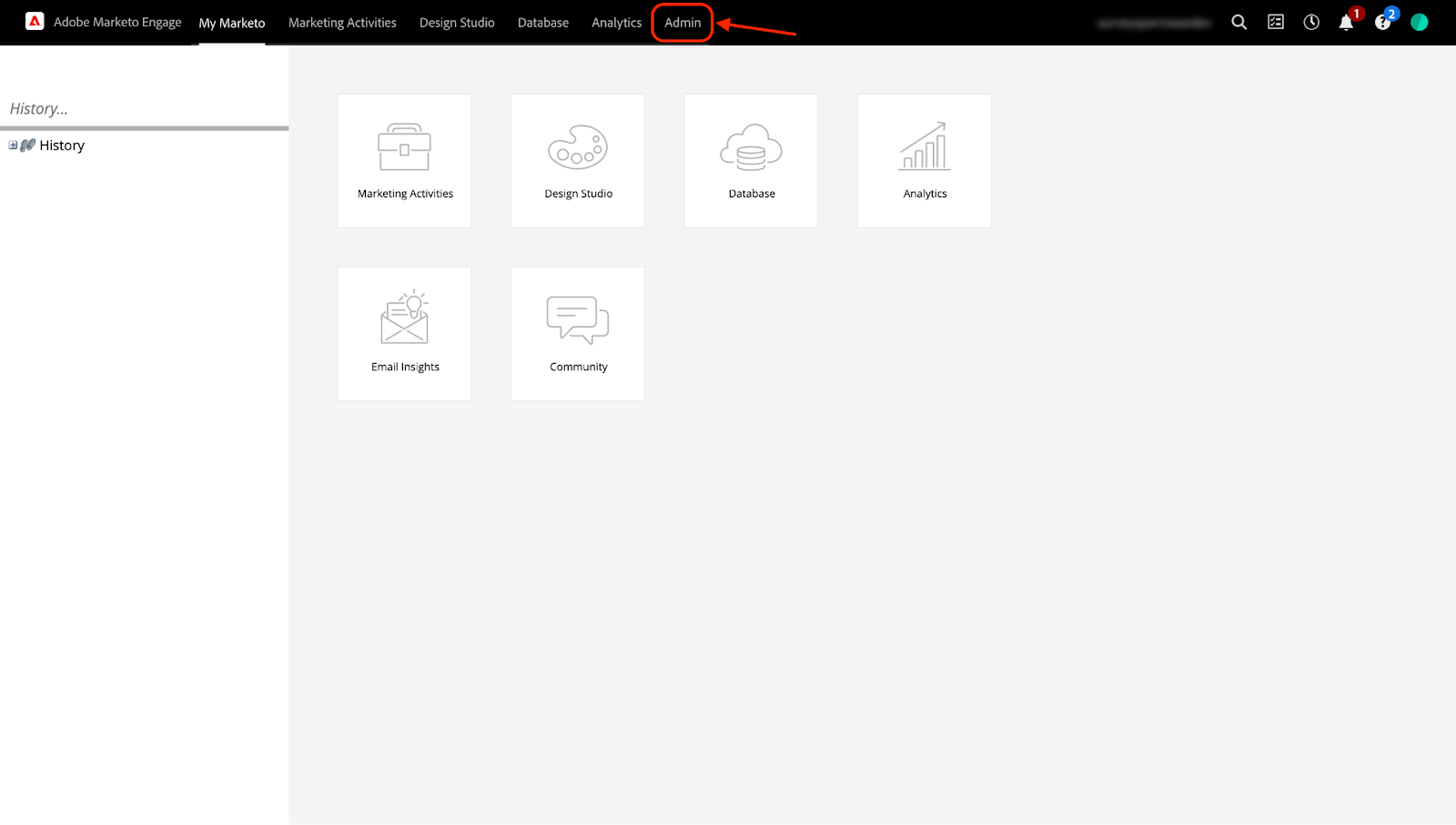Open the clock history icon

click(x=1310, y=22)
